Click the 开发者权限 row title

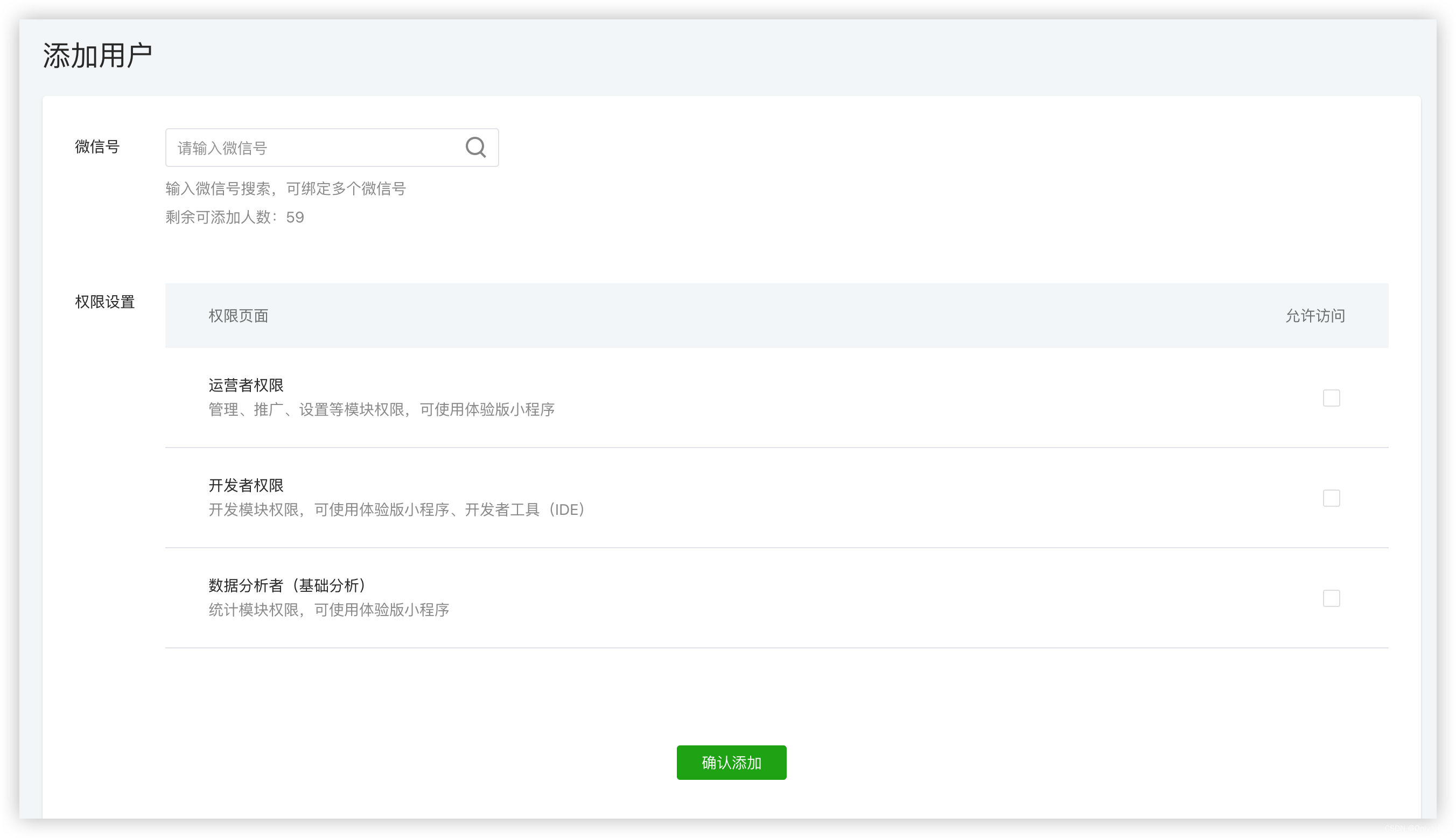click(246, 485)
